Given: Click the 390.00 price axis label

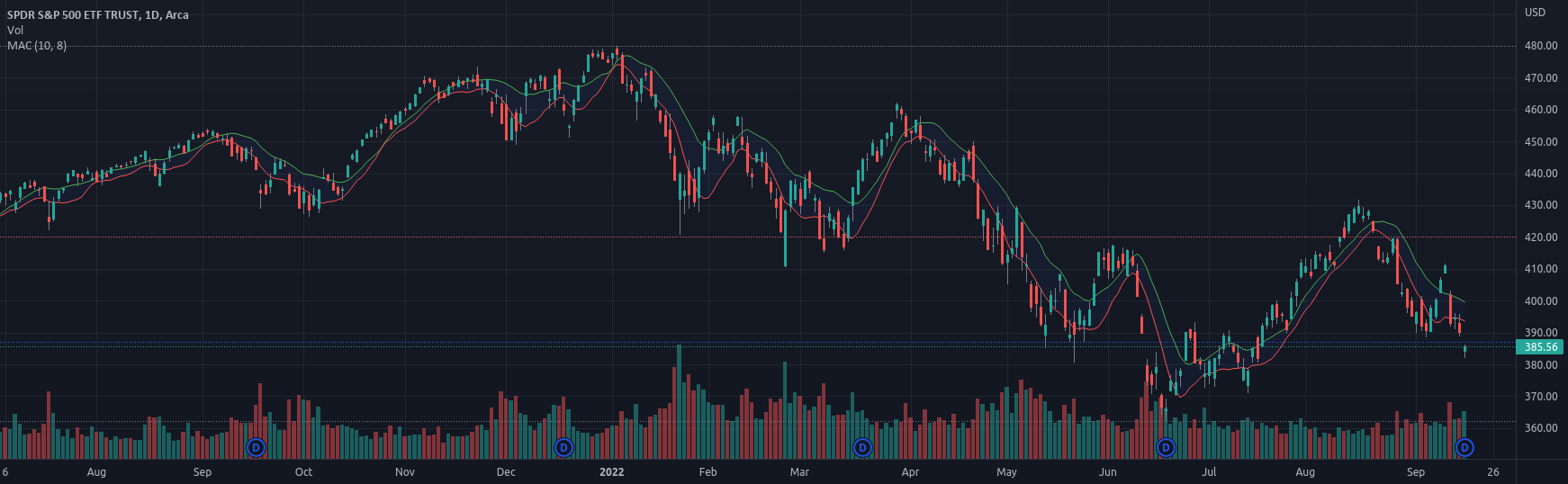Looking at the screenshot, I should point(1541,333).
